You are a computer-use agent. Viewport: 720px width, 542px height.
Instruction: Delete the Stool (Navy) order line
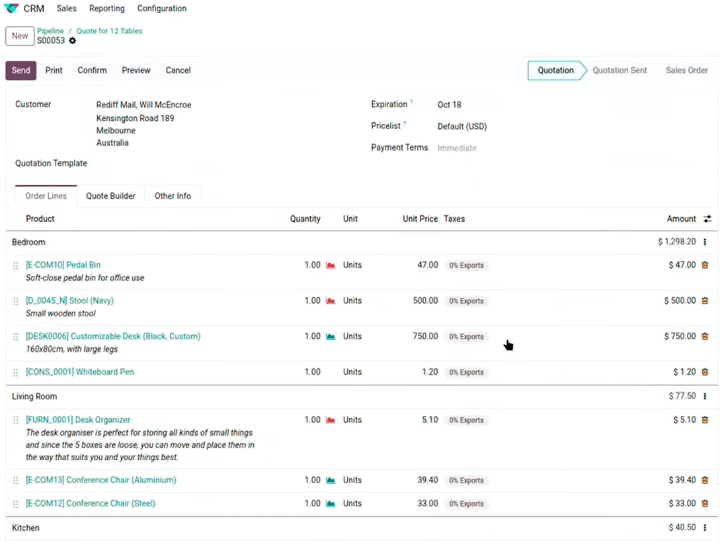coord(705,301)
